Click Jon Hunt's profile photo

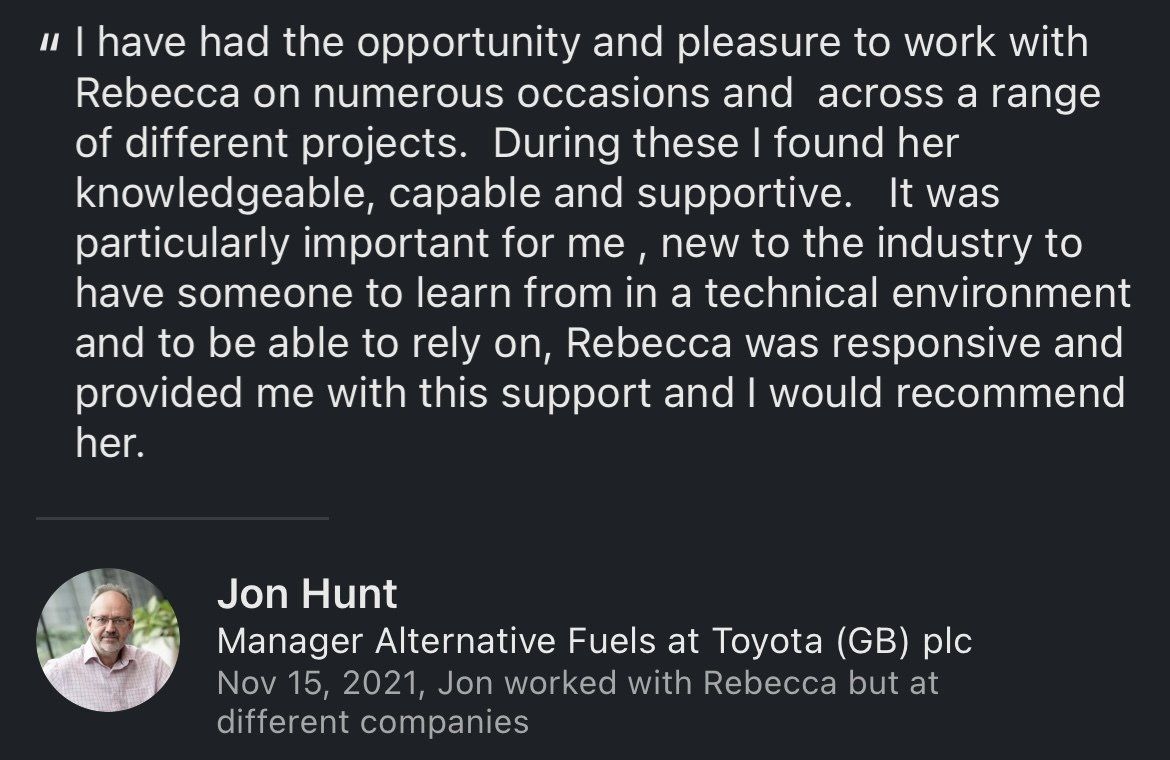[x=108, y=640]
